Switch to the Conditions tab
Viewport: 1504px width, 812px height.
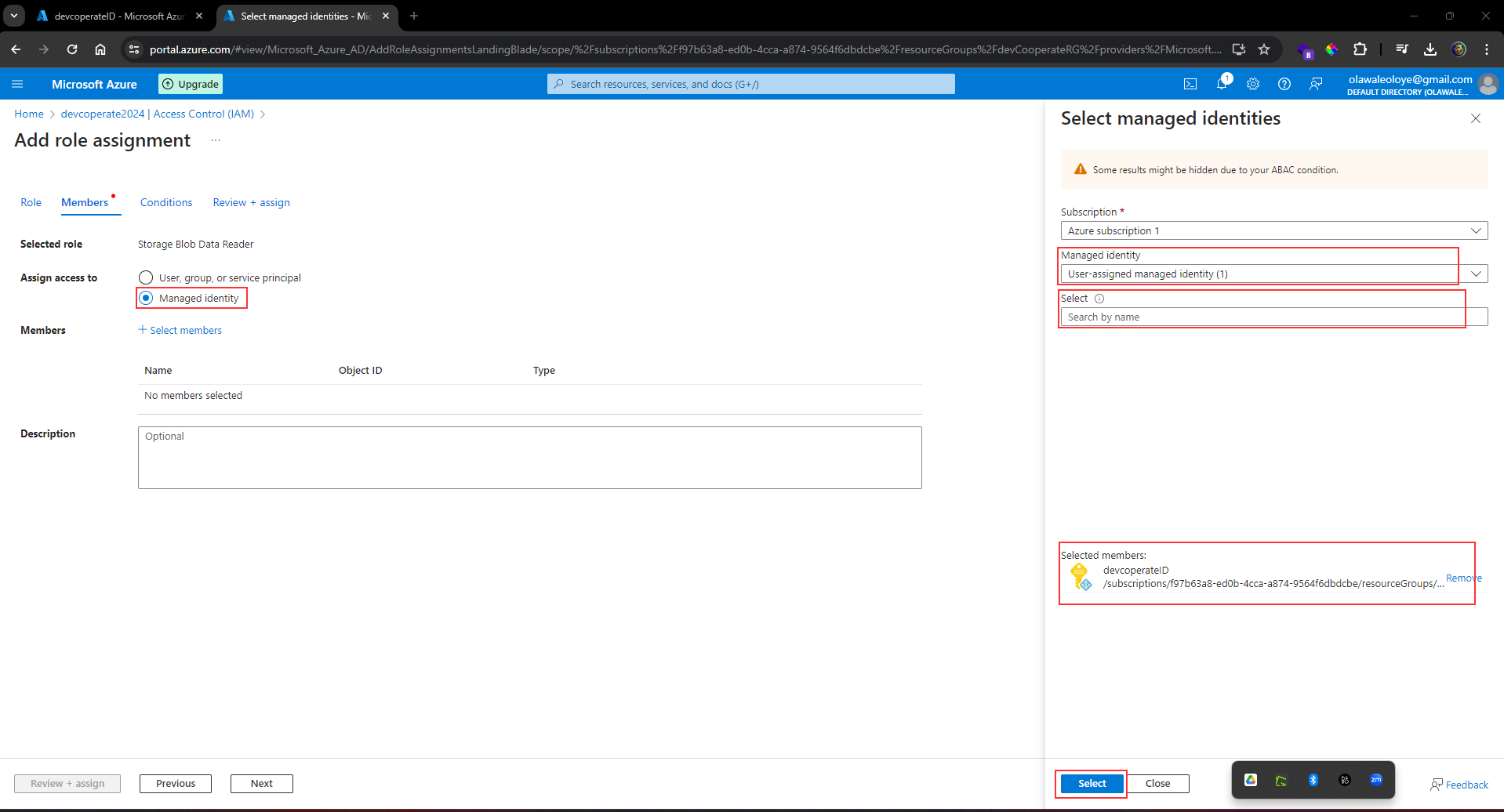pyautogui.click(x=165, y=202)
